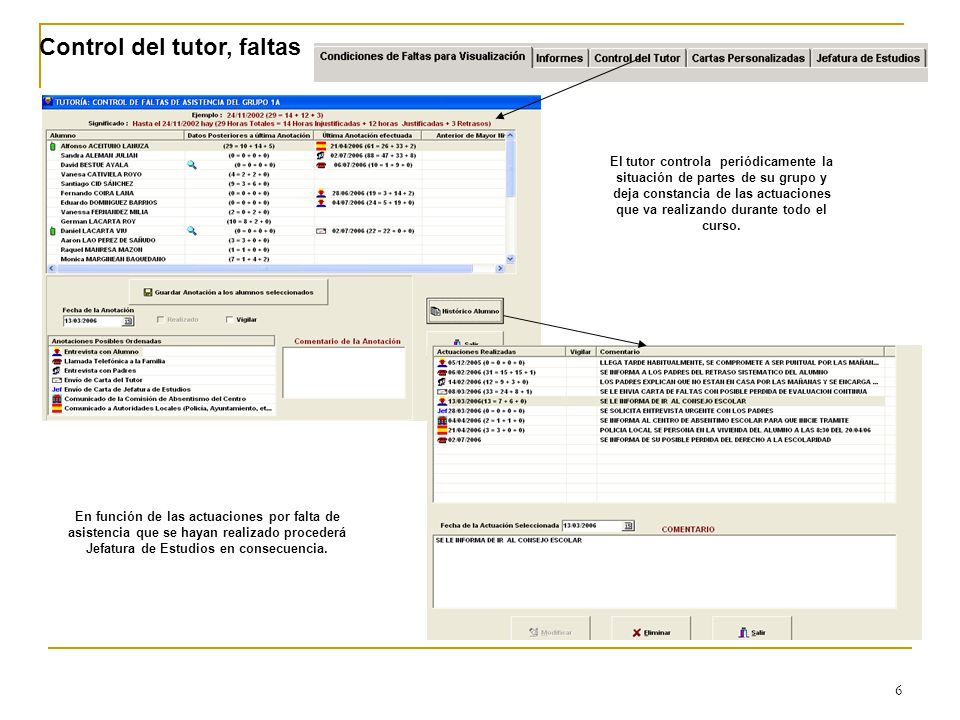Click the Comentario column header in the history list

[x=741, y=352]
